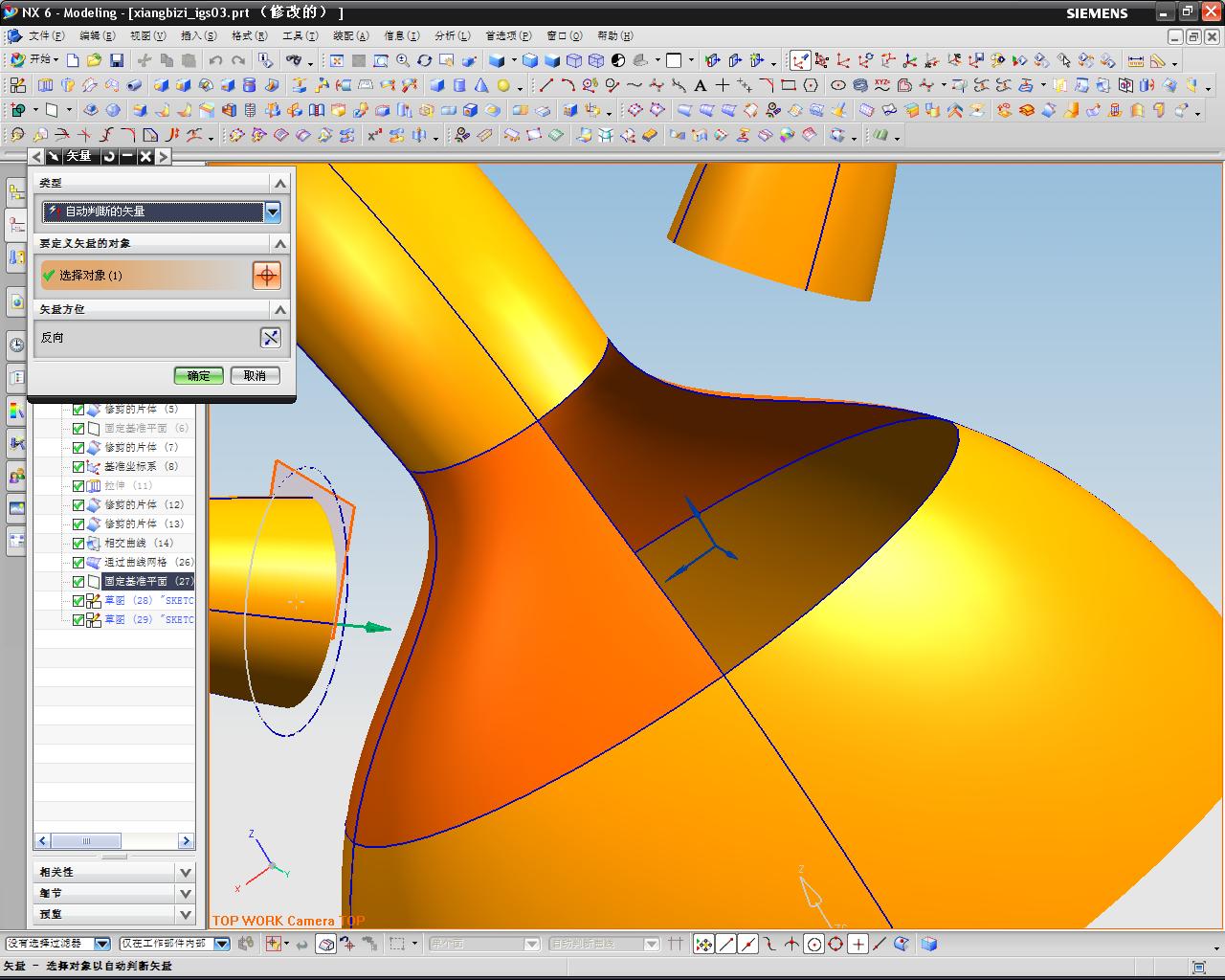Click the zoom magnifier view icon
This screenshot has width=1225, height=980.
[x=403, y=60]
